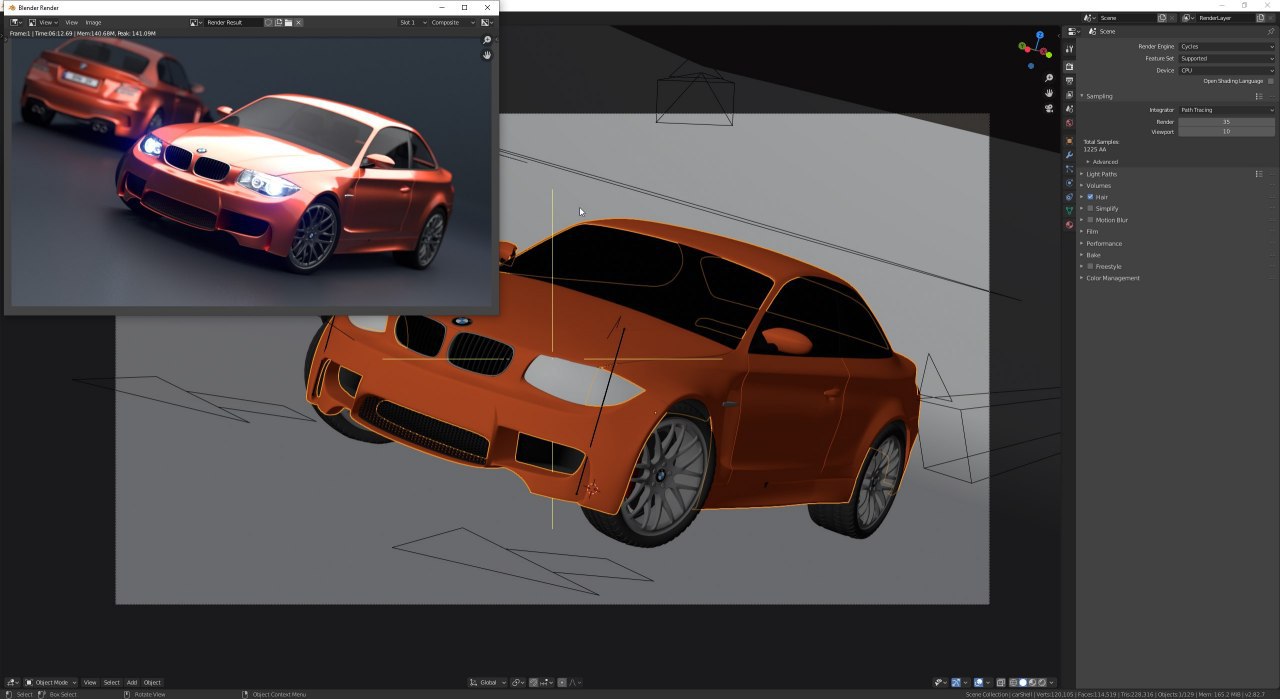Screen dimensions: 1280x699
Task: Expand the Light Paths panel
Action: click(1099, 174)
